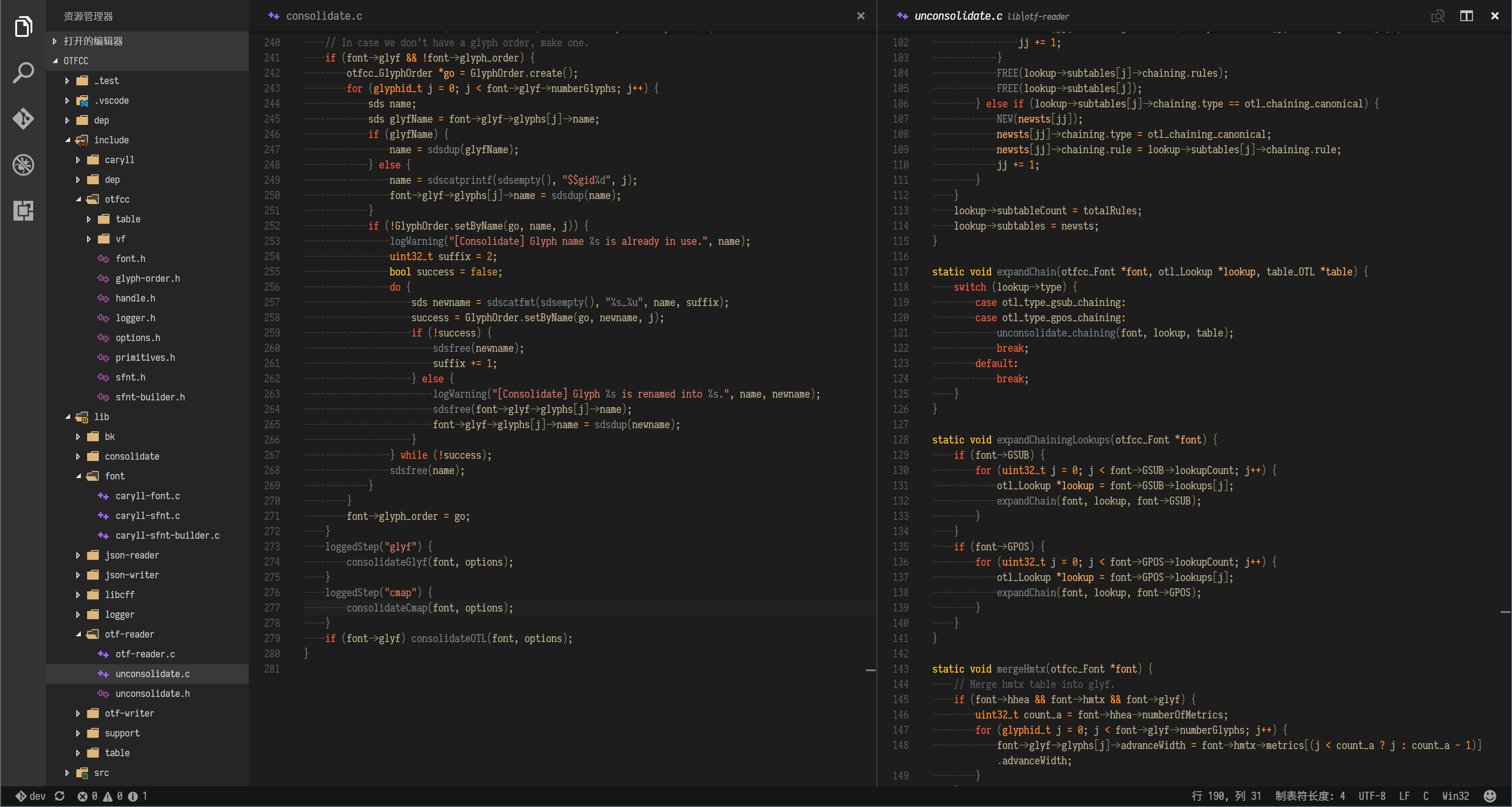This screenshot has height=807, width=1512.
Task: Click the unconsolidate.c editor tab
Action: click(x=955, y=14)
